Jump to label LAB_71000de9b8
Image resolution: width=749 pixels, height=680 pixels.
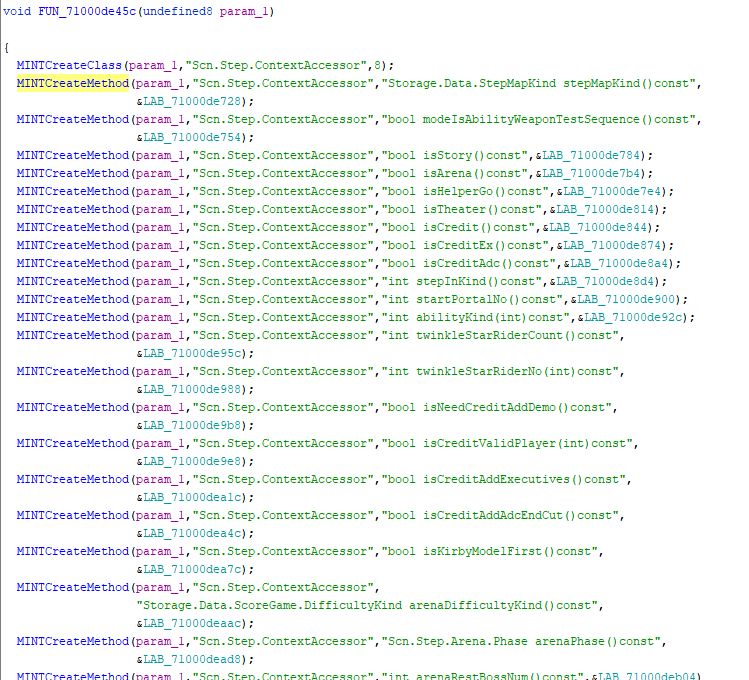192,425
